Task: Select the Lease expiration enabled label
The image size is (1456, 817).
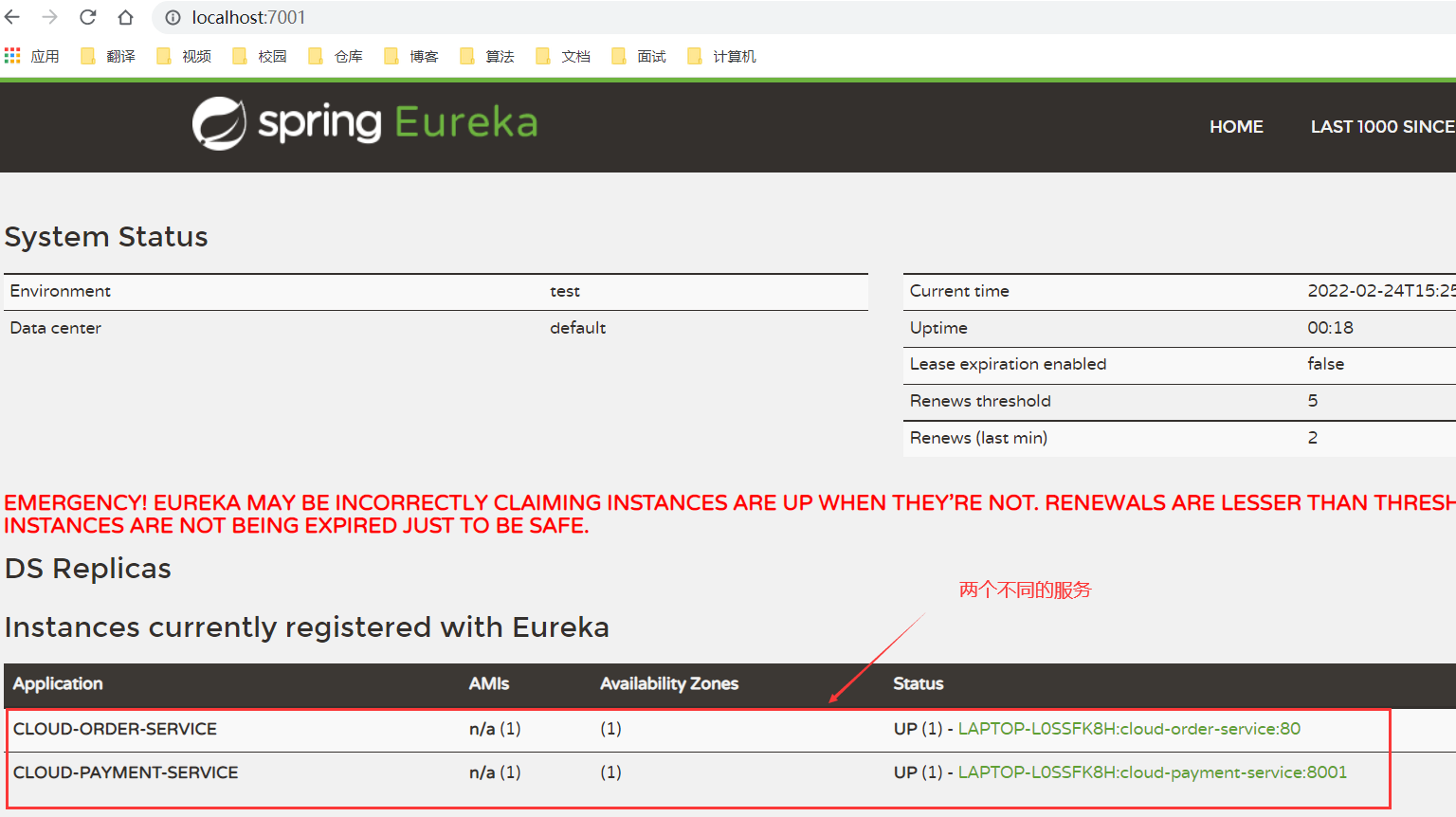Action: tap(1009, 364)
